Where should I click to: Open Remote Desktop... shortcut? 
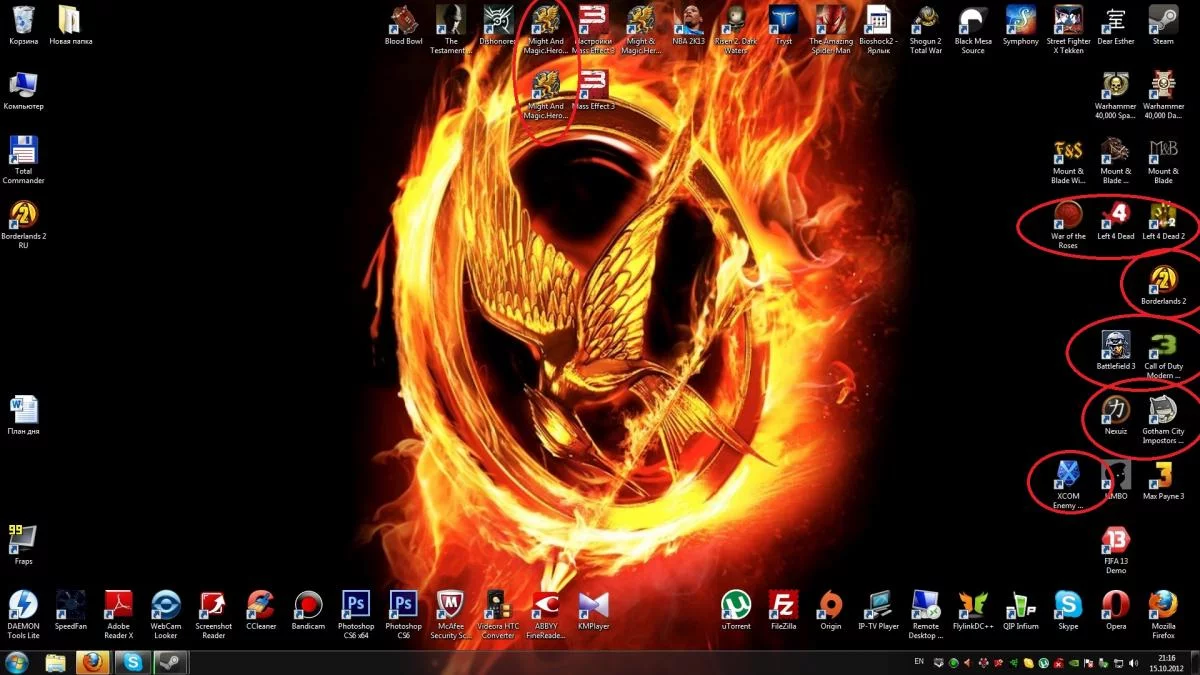pos(926,615)
